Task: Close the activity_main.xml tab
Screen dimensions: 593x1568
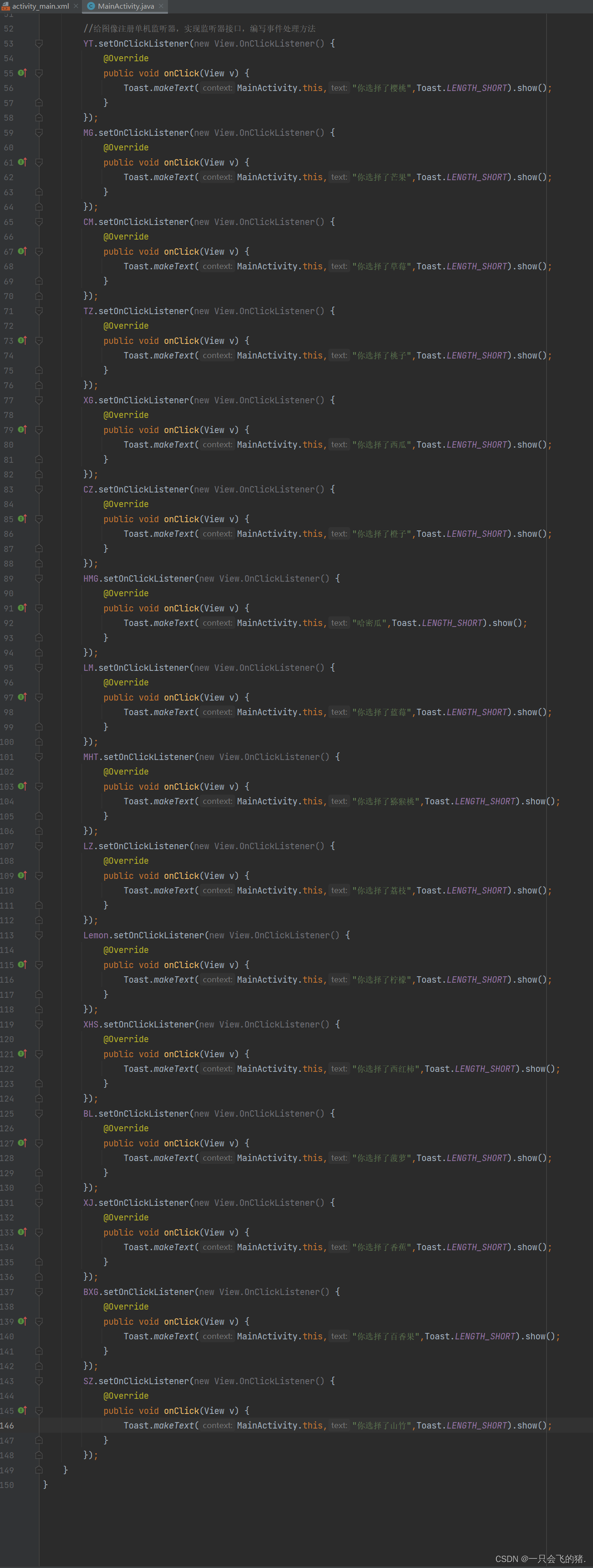Action: (76, 6)
